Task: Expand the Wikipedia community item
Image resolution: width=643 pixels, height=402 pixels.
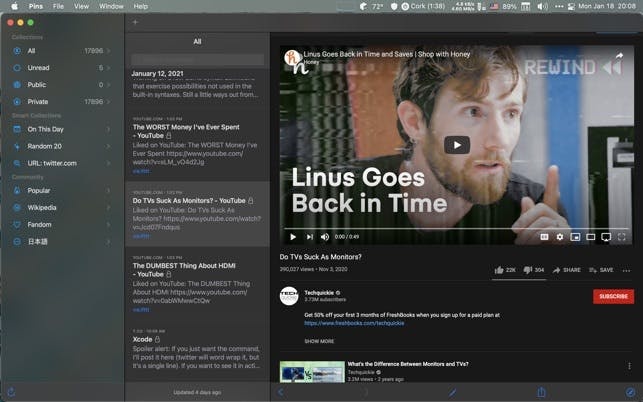Action: coord(108,207)
